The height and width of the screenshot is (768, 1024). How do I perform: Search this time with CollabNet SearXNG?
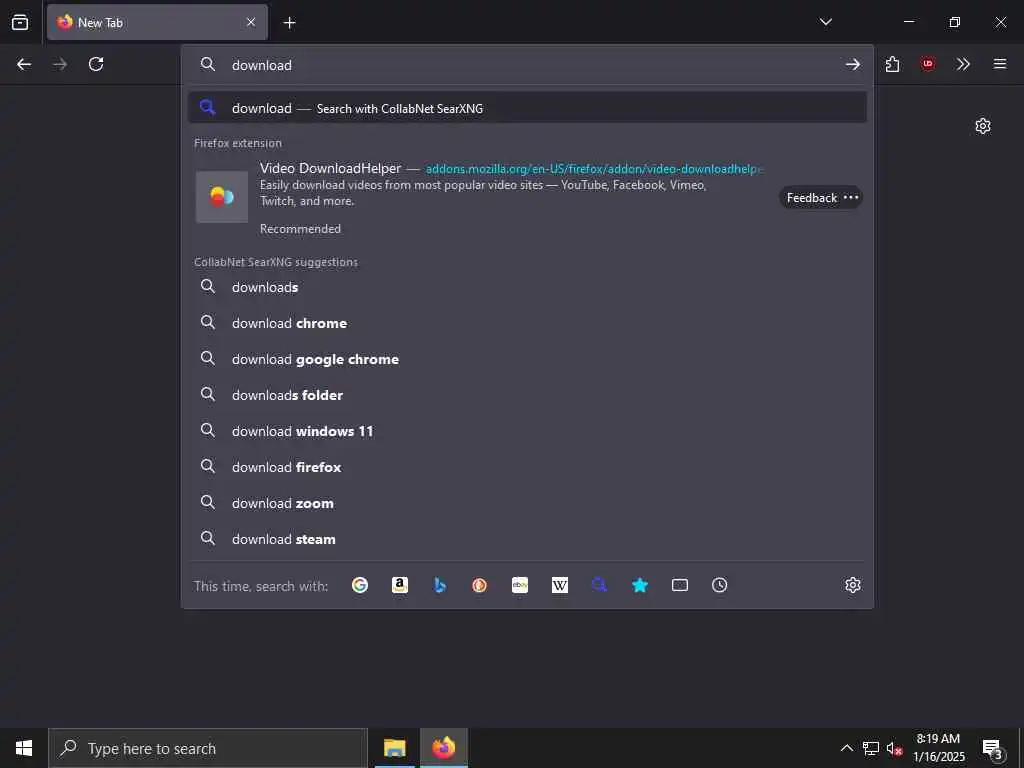600,585
